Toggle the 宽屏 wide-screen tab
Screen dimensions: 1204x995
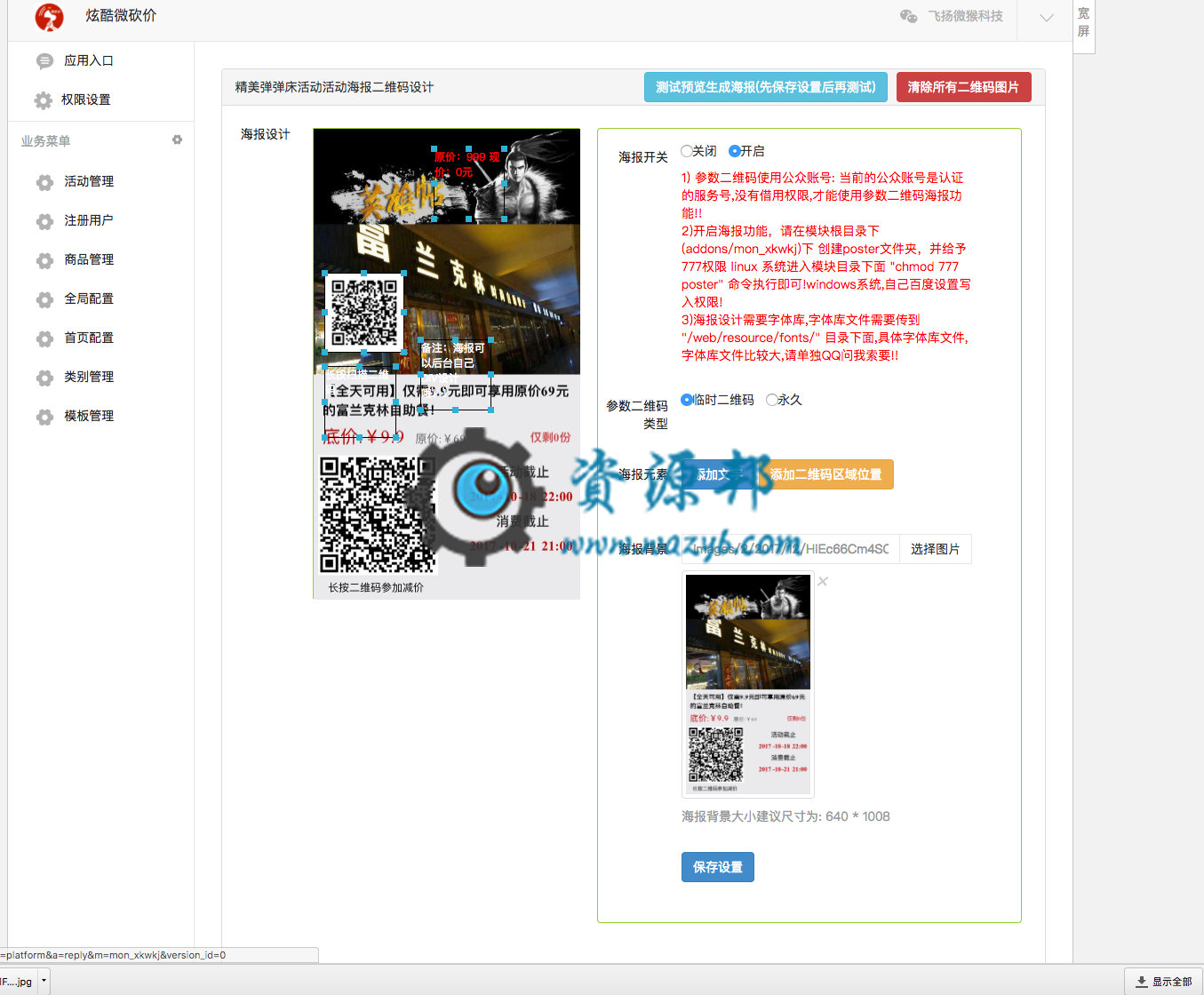[1083, 23]
